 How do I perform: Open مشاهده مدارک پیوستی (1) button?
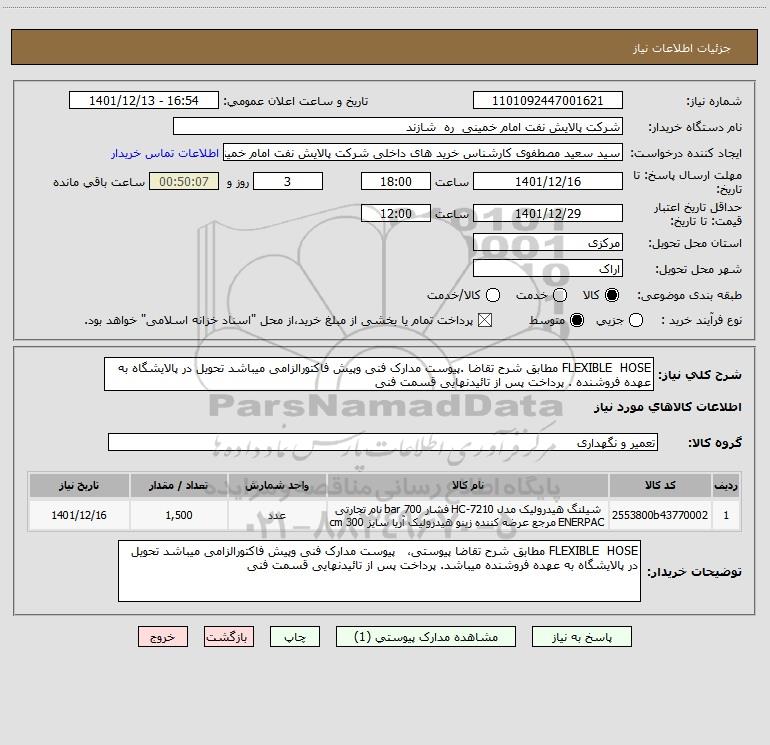click(x=426, y=637)
